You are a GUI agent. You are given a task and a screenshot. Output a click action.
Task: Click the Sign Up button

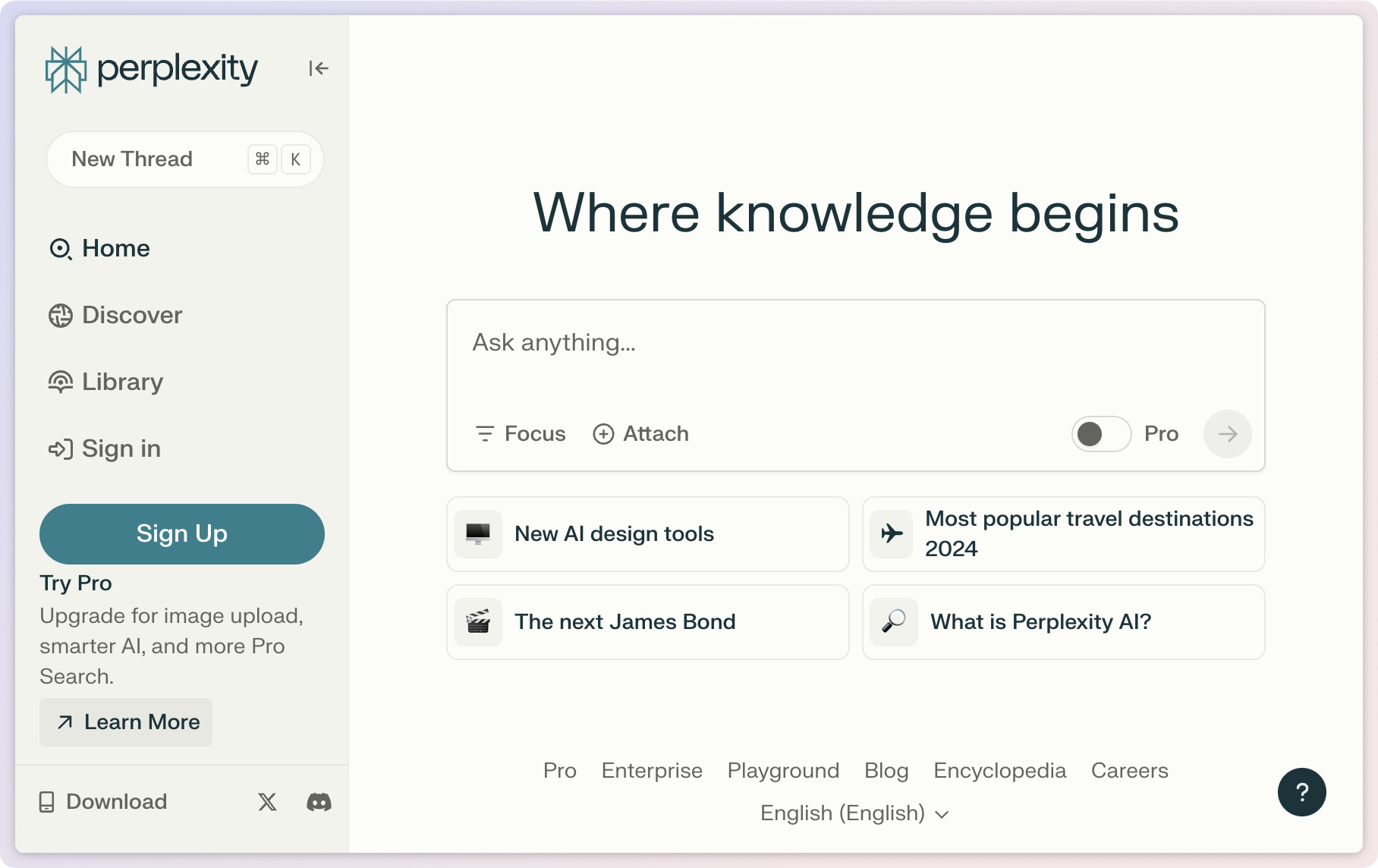182,534
